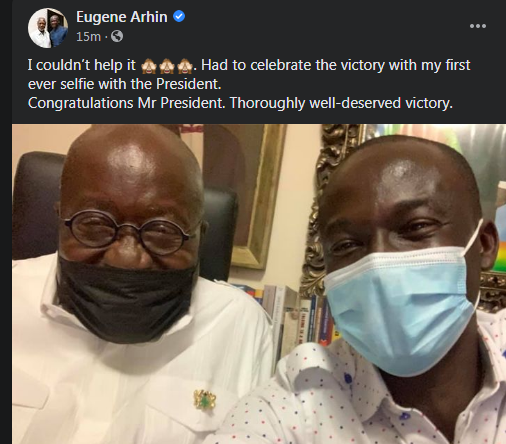Viewport: 506px width, 444px height.
Task: Click the 'Congratulations Mr President' text line
Action: point(240,103)
